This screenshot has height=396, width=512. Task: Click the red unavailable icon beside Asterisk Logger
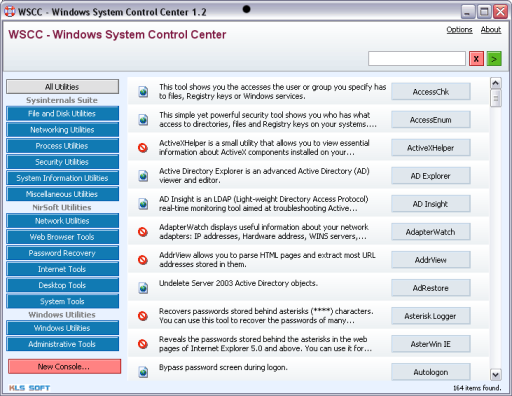coord(143,316)
